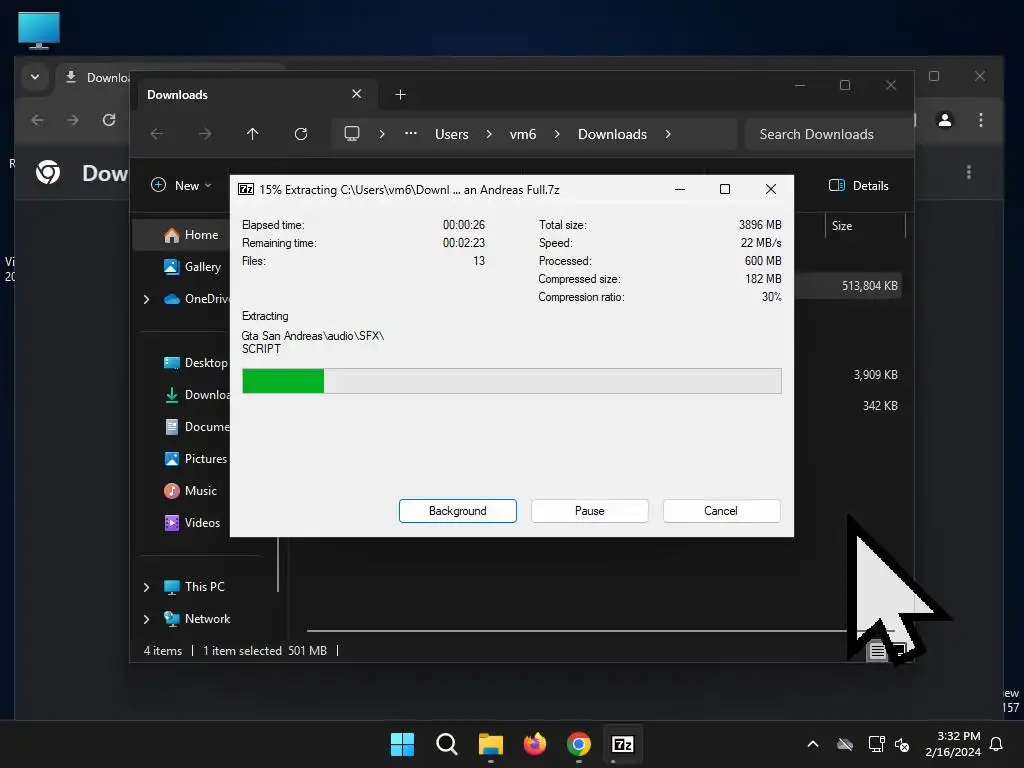
Task: Click the green extraction progress bar
Action: coord(511,381)
